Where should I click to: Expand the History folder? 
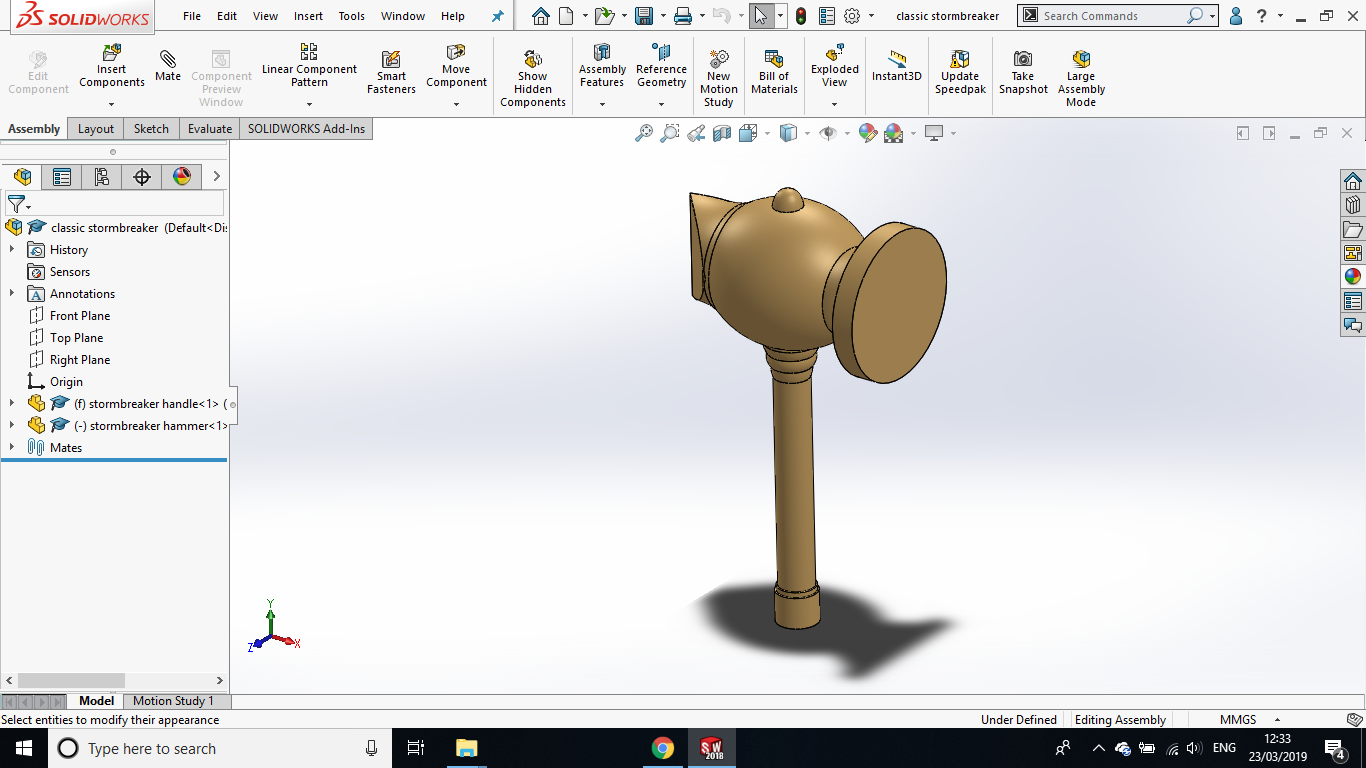click(12, 250)
